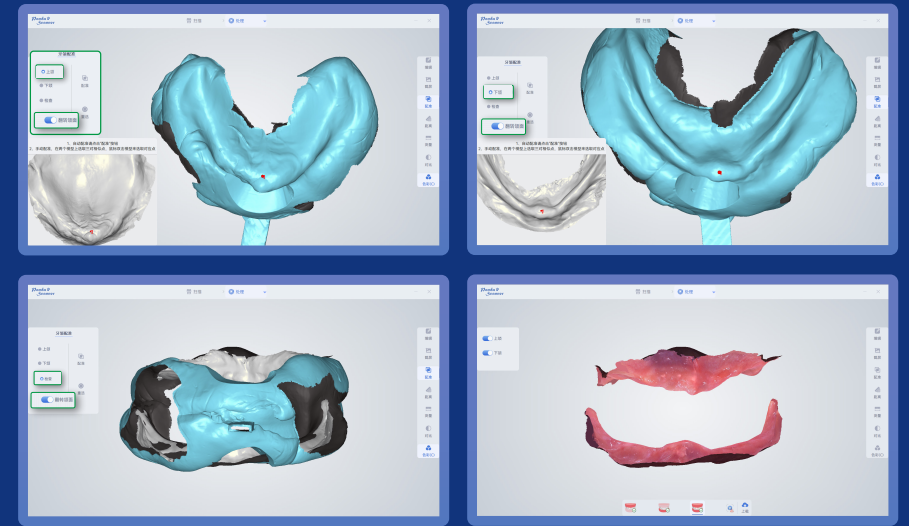Click first jaw icon in bottom-right window's bottom bar
909x526 pixels.
tap(630, 508)
